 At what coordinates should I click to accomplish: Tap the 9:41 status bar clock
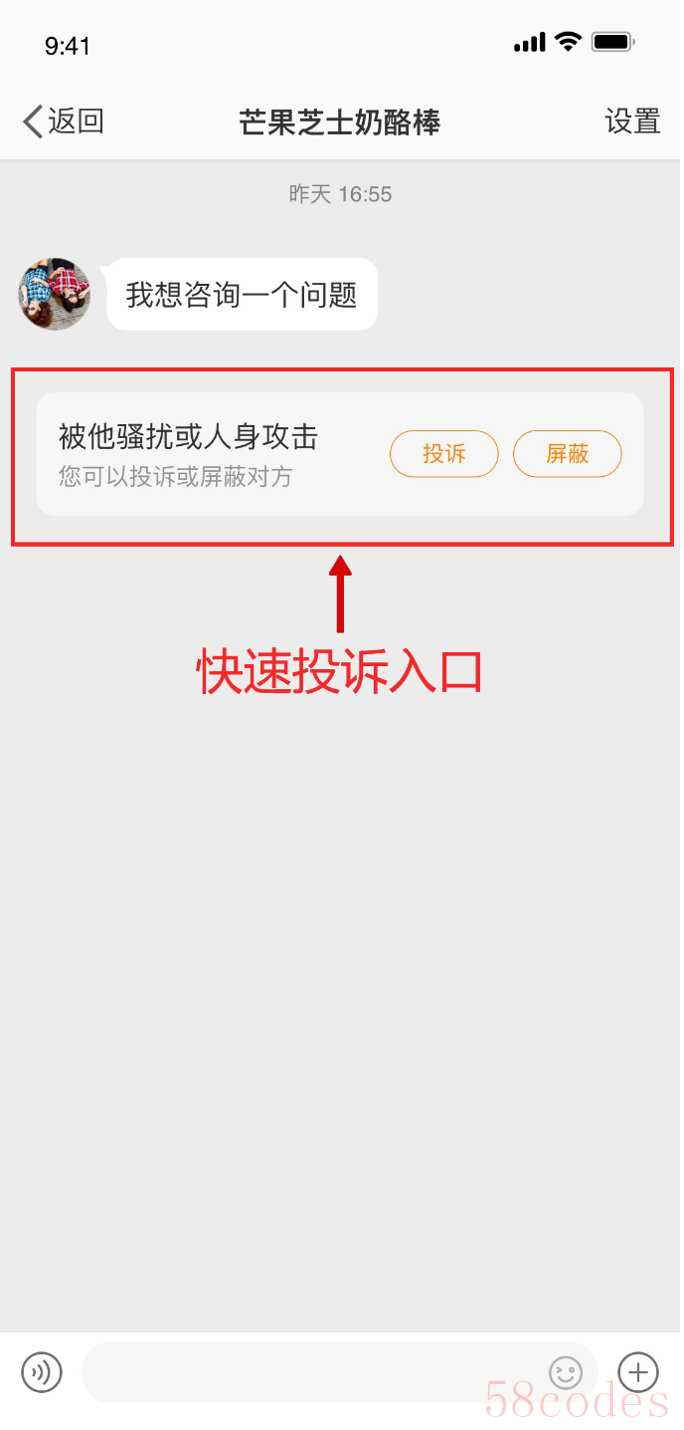coord(67,45)
